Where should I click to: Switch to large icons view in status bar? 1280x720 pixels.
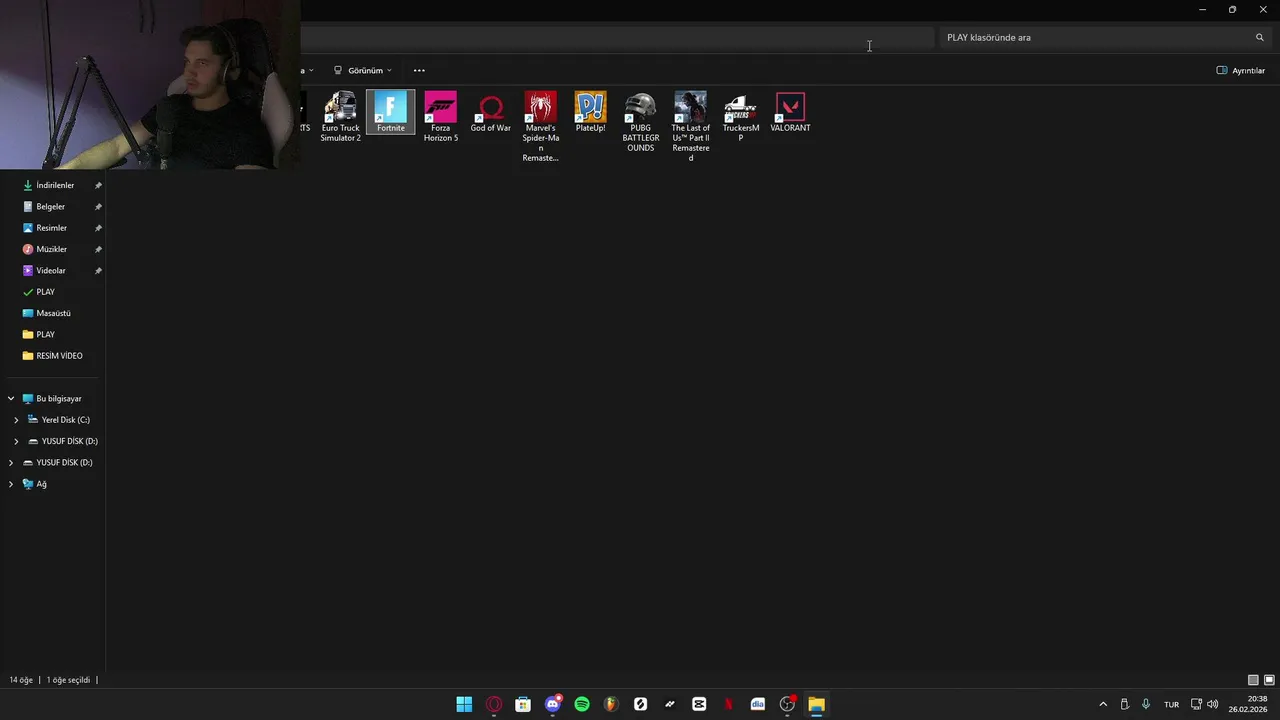click(x=1270, y=680)
